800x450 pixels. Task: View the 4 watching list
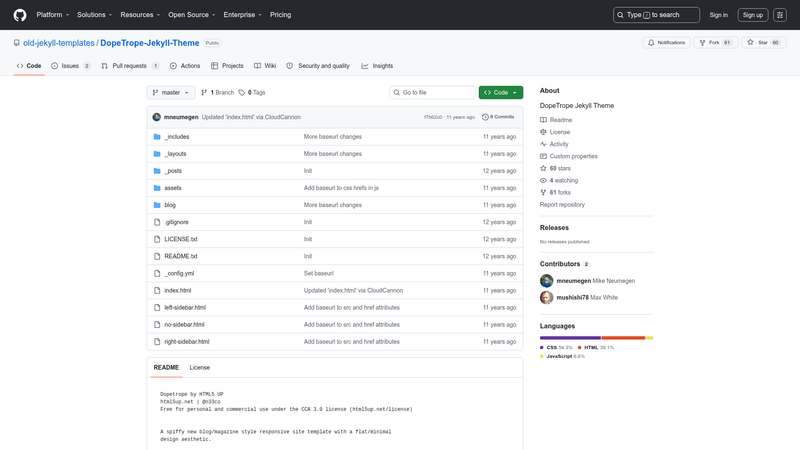(559, 181)
